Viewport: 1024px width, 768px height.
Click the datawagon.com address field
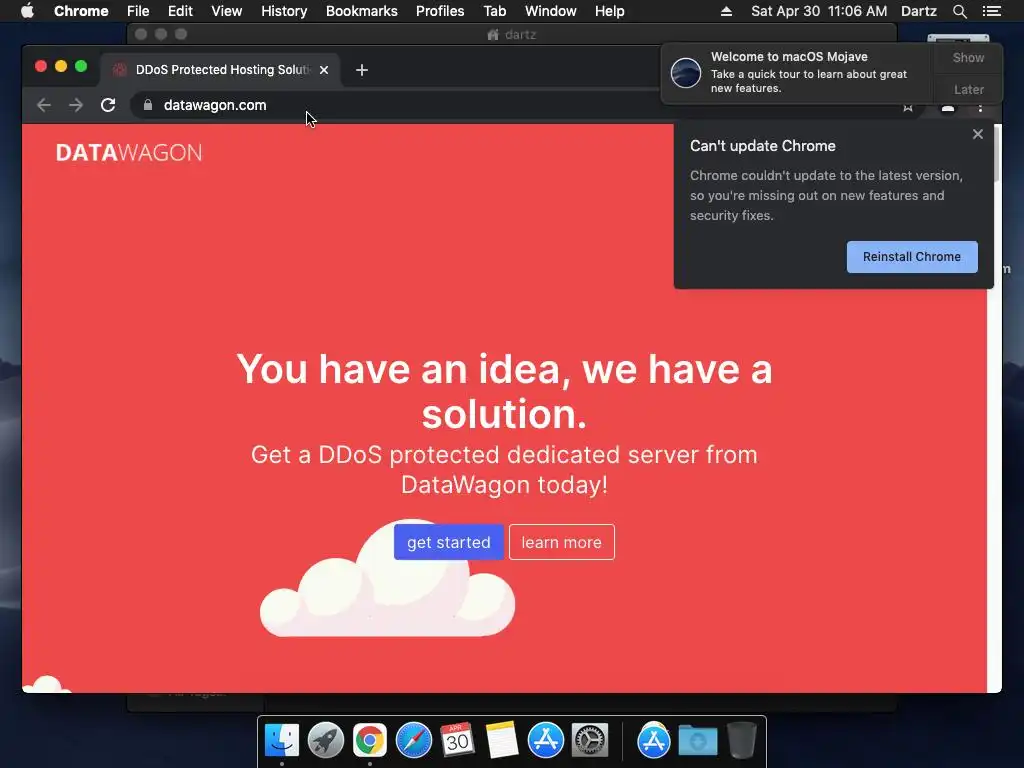coord(457,105)
